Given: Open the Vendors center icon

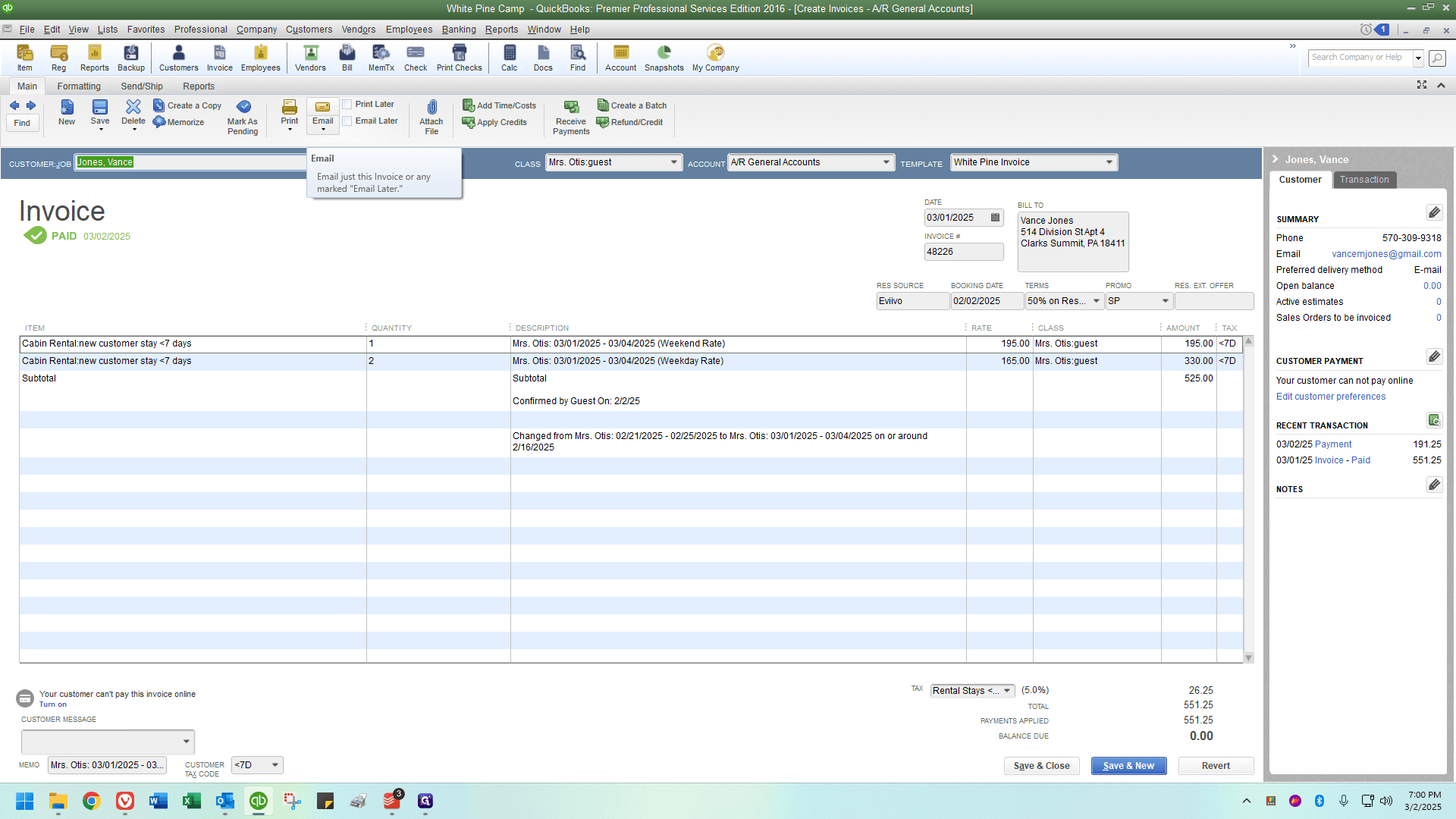Looking at the screenshot, I should pyautogui.click(x=310, y=58).
